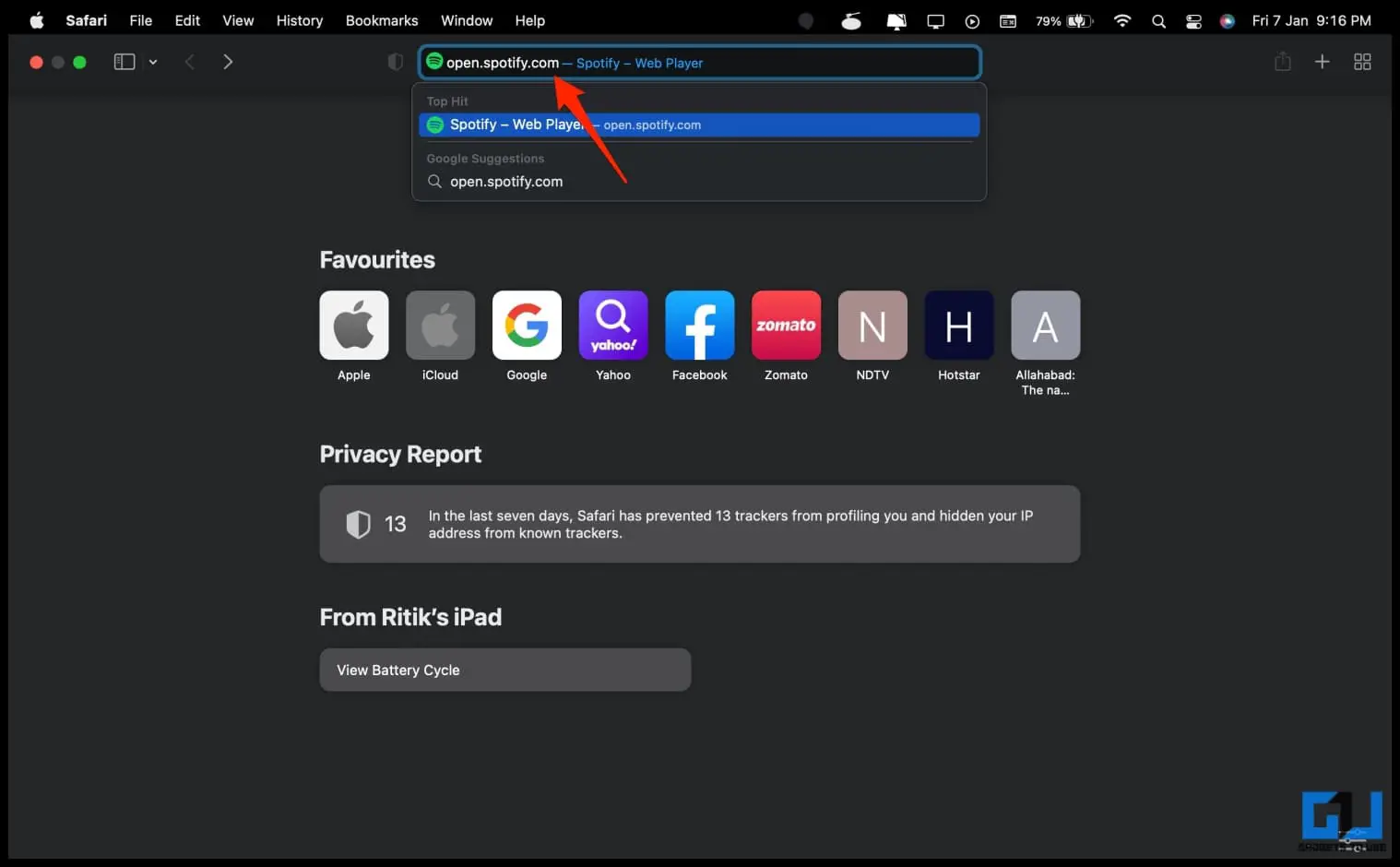The image size is (1400, 867).
Task: Open Spotlight search in menu bar
Action: (1159, 20)
